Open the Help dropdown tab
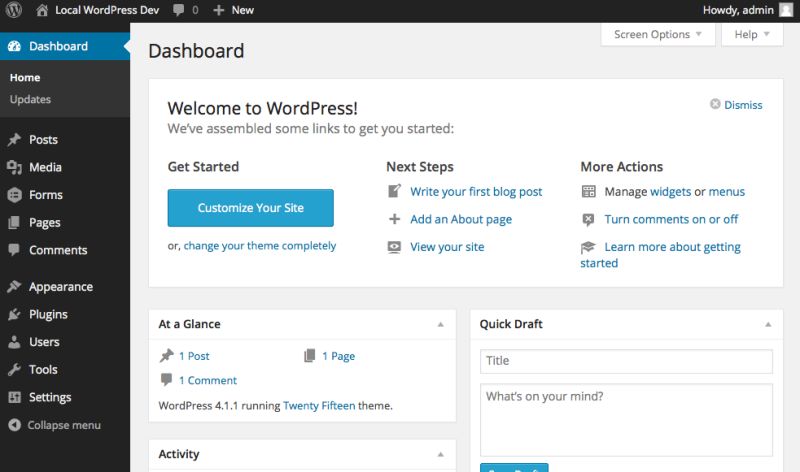Image resolution: width=800 pixels, height=472 pixels. click(752, 34)
